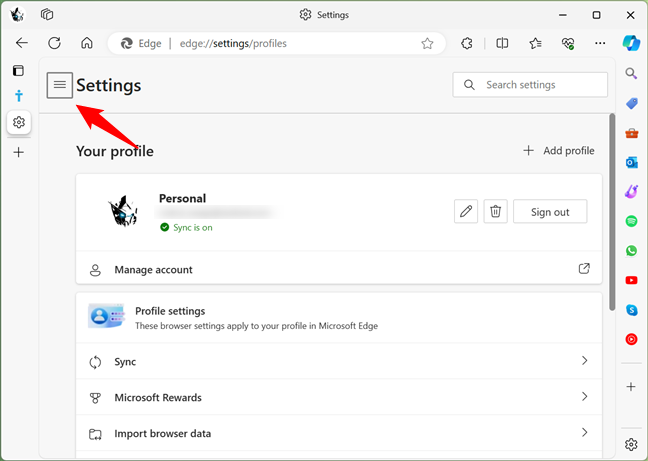This screenshot has height=461, width=648.
Task: Click the Sync is on status
Action: pos(186,228)
